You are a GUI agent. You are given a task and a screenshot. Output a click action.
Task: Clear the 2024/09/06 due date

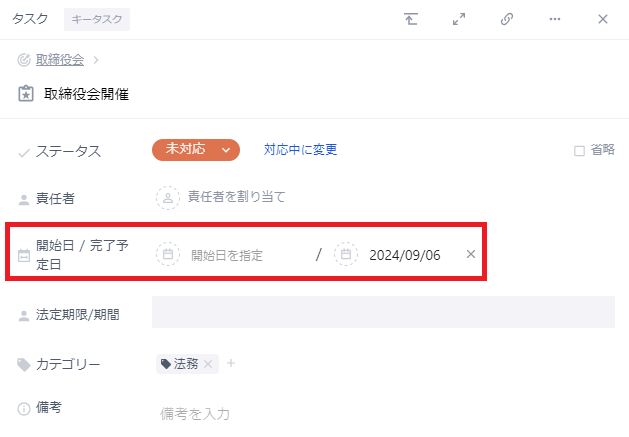(x=471, y=254)
